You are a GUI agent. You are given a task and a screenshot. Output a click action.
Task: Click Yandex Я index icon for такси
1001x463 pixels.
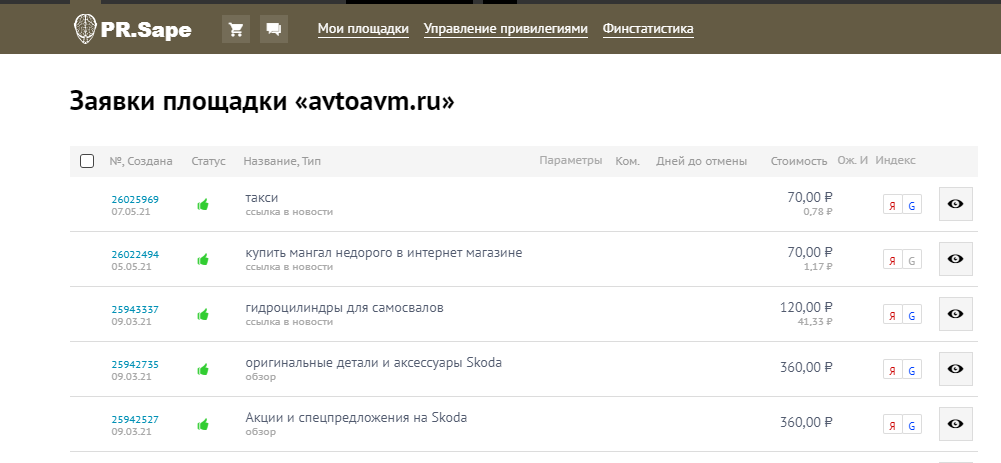(892, 204)
